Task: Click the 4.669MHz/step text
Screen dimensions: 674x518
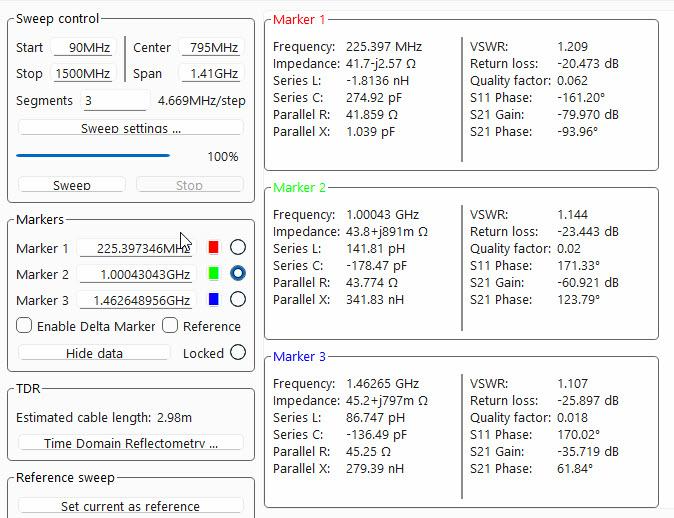Action: [x=202, y=101]
